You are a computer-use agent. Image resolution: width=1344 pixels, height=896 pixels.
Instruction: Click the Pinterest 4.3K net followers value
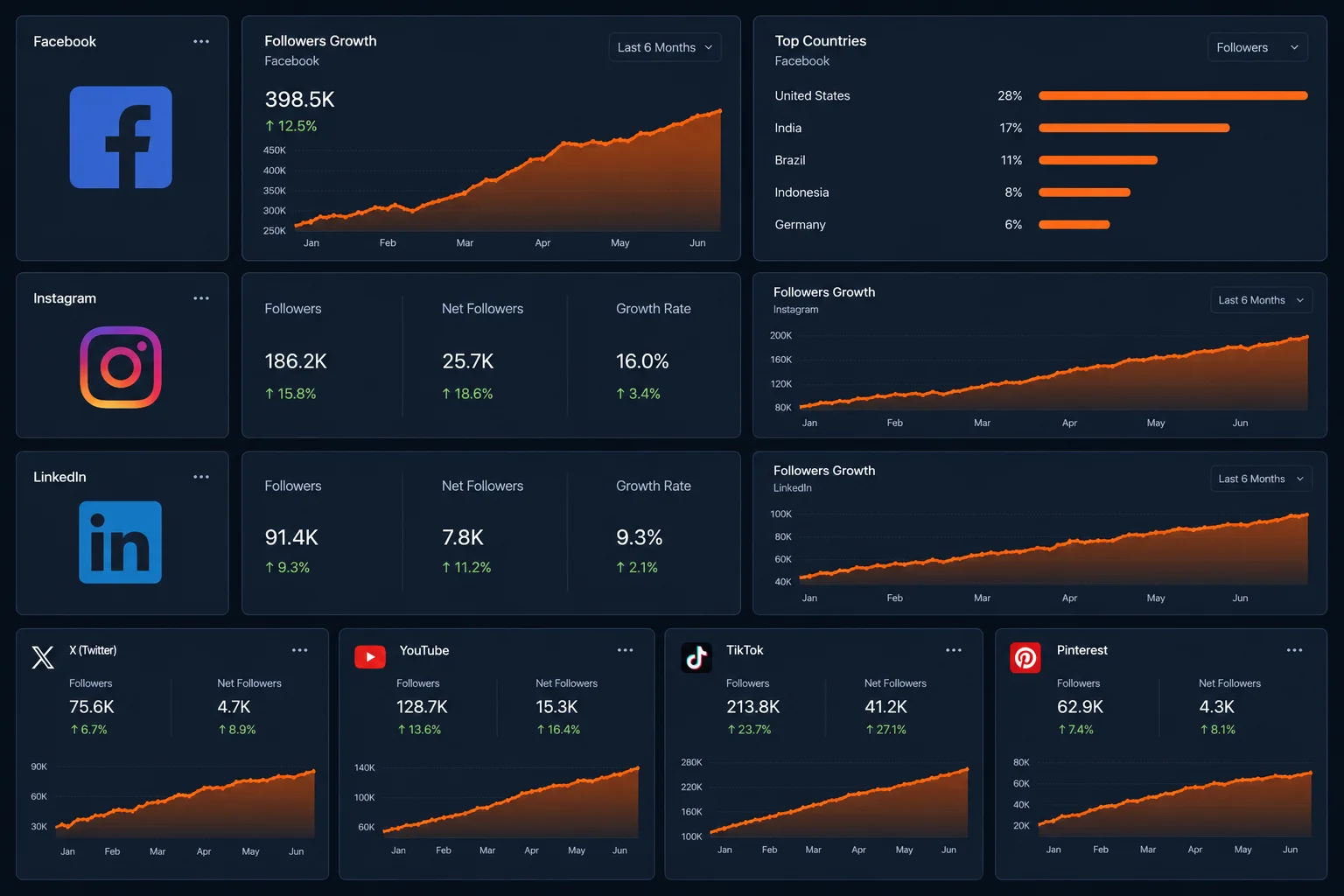1217,707
